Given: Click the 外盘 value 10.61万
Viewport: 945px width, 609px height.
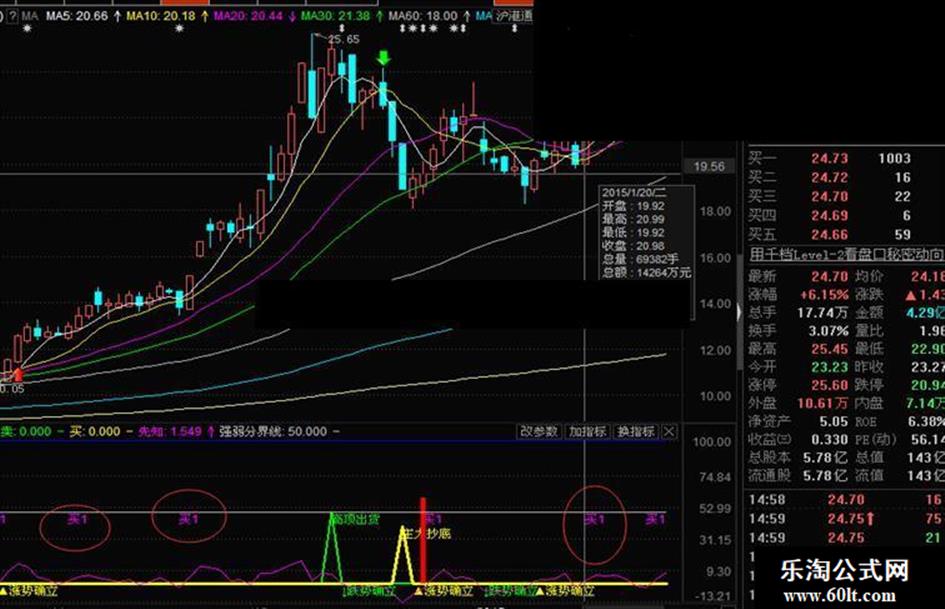Looking at the screenshot, I should 822,403.
